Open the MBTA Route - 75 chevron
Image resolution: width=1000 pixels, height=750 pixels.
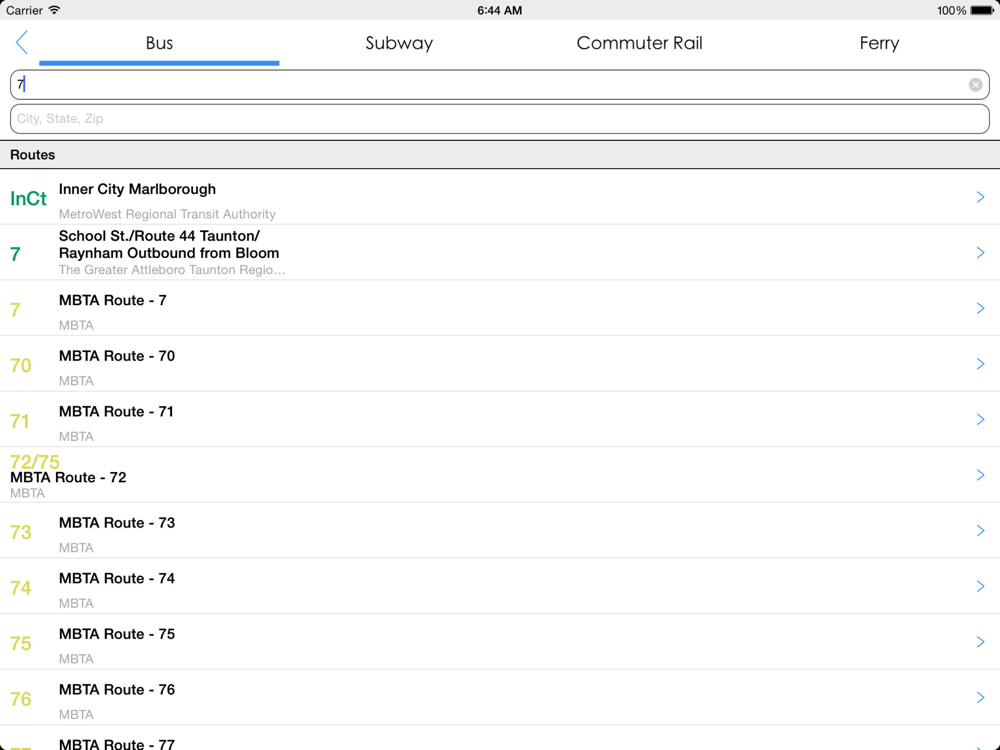[980, 642]
